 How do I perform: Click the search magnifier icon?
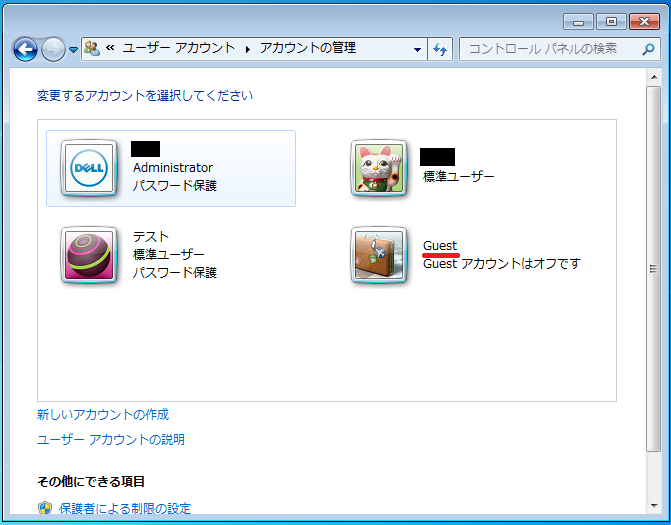pyautogui.click(x=648, y=49)
